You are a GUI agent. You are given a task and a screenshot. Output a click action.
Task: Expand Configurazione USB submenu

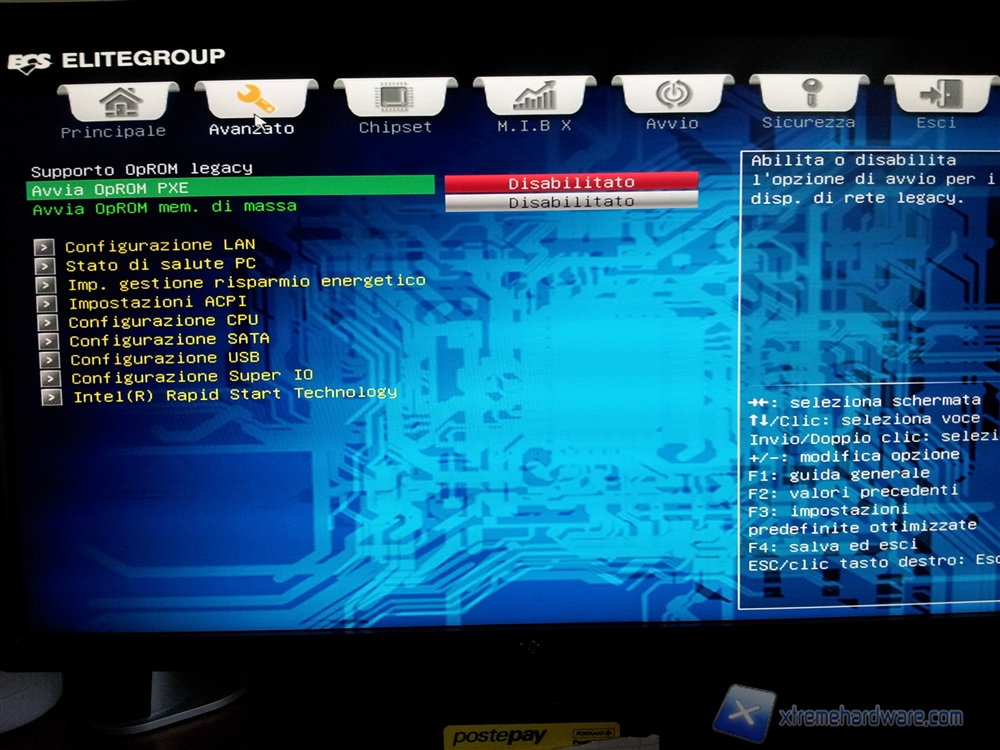164,358
